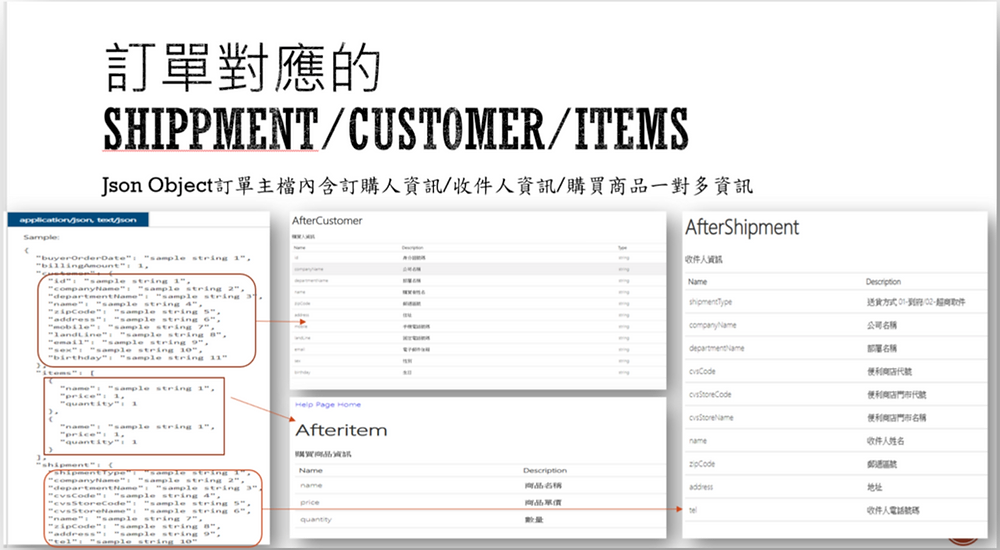Click the address row in AfterShipment
The width and height of the screenshot is (1000, 550).
pos(836,487)
